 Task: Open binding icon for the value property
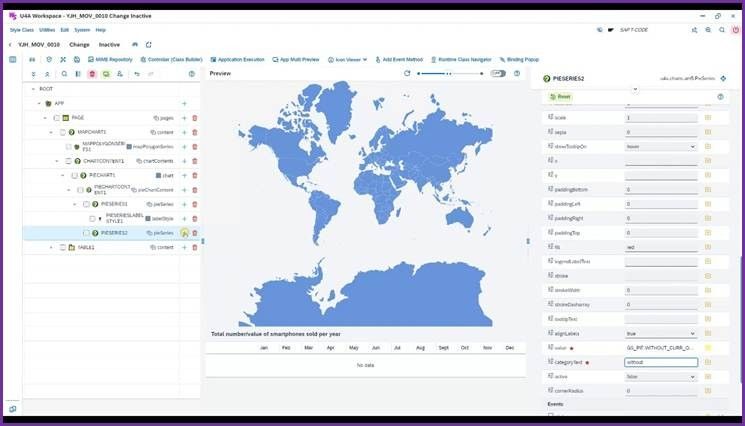[x=708, y=348]
